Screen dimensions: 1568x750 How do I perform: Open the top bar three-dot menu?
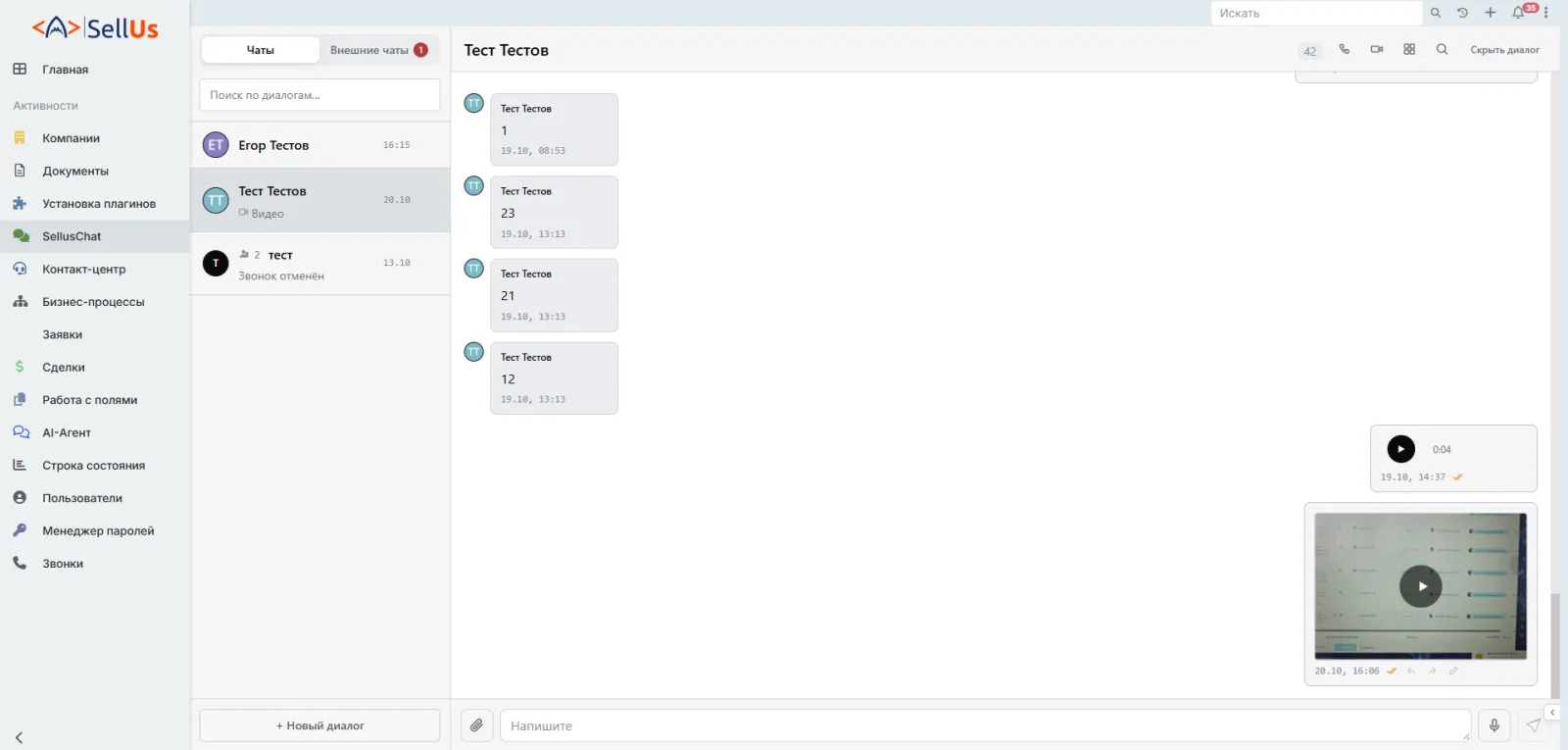(1546, 13)
